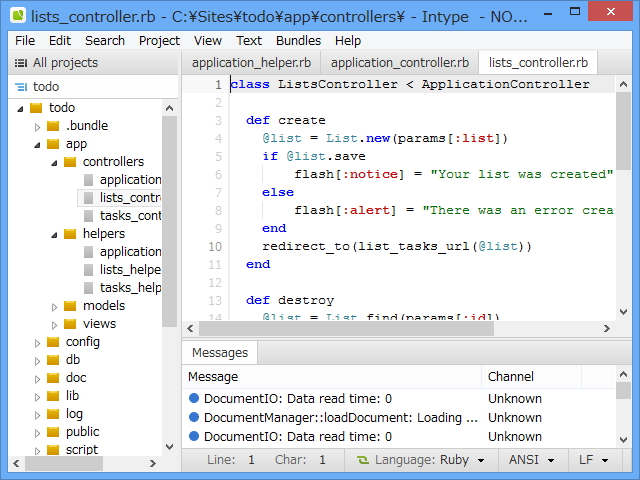
Task: Click the green Language icon in status bar
Action: click(362, 460)
